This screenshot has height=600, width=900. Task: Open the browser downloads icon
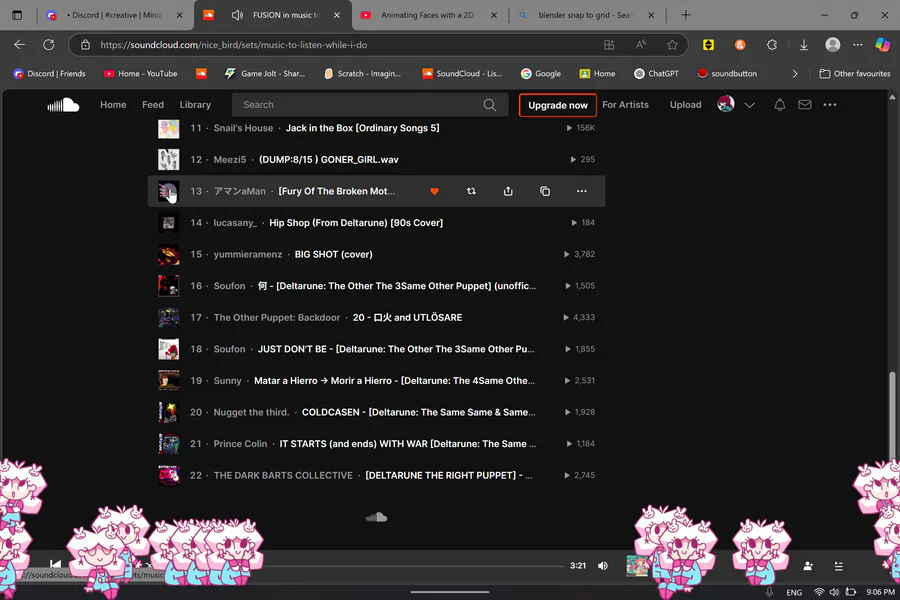click(804, 45)
